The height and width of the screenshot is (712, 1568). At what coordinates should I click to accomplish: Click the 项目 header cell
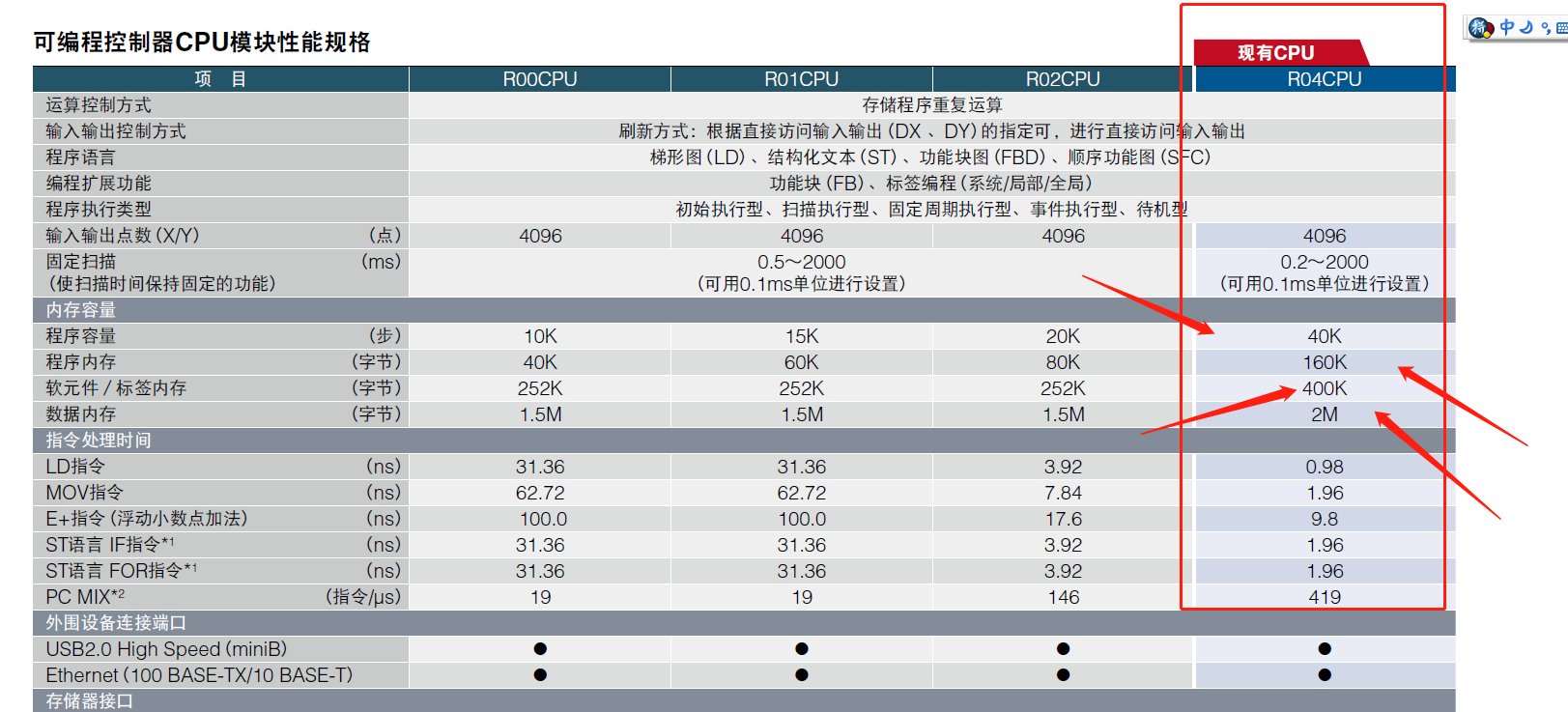pos(220,79)
